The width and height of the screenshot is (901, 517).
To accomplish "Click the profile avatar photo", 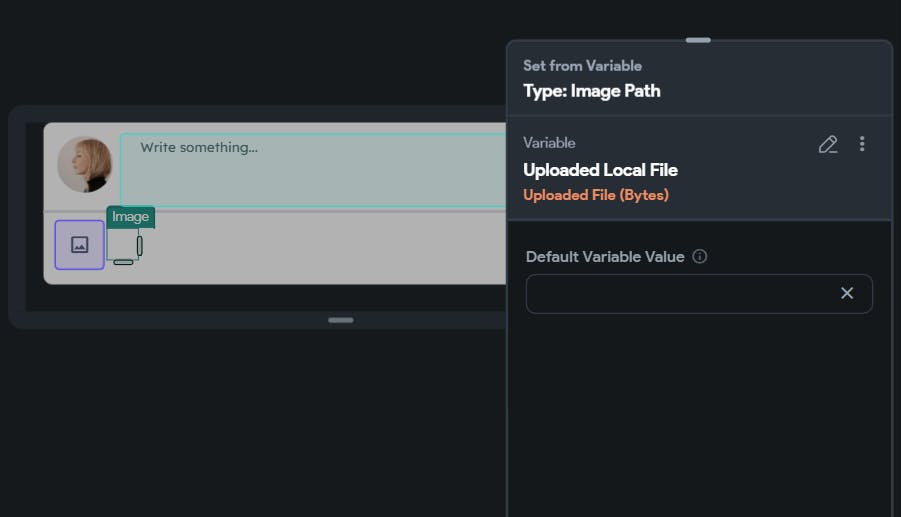I will (x=85, y=165).
